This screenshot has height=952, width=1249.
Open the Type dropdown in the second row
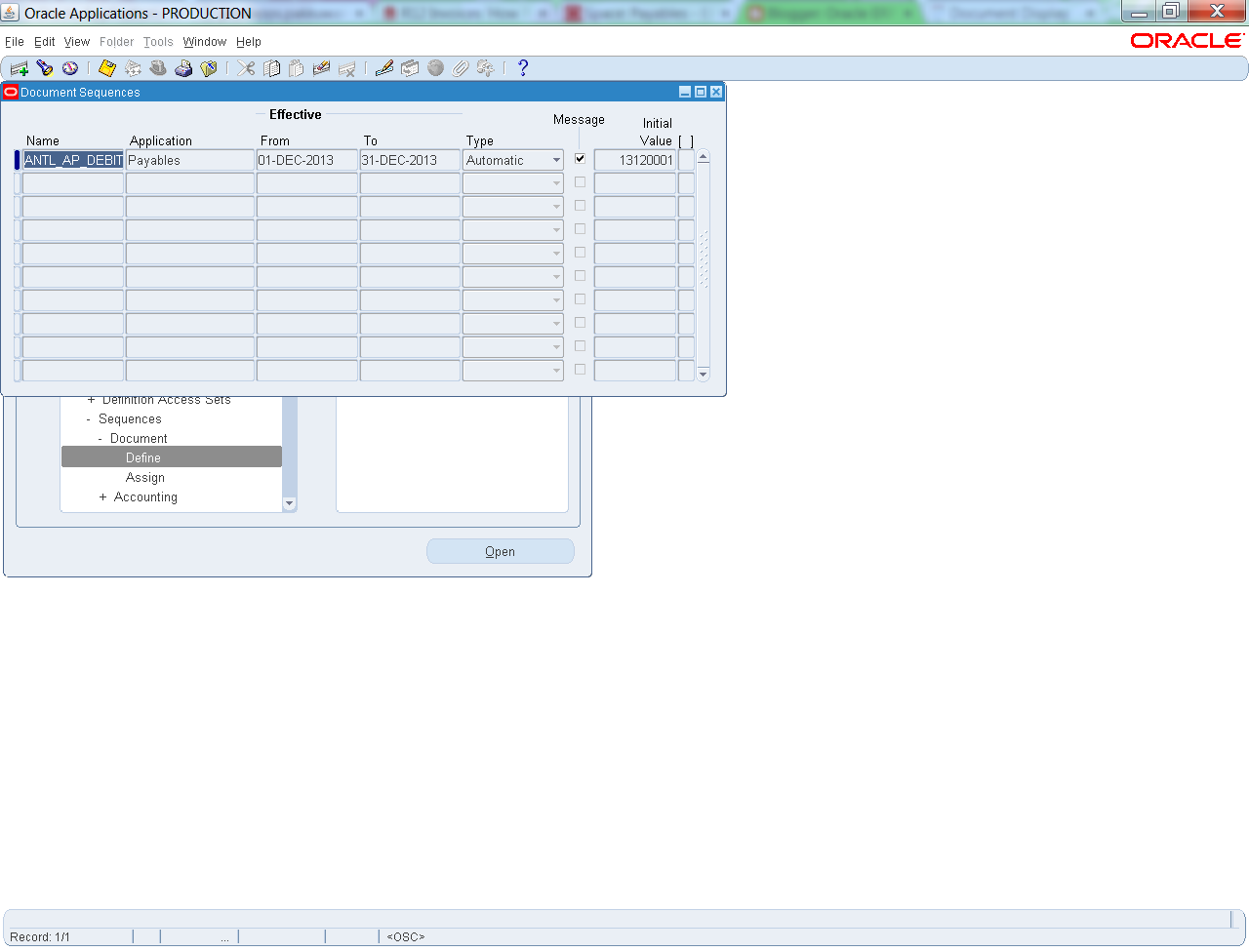(513, 183)
